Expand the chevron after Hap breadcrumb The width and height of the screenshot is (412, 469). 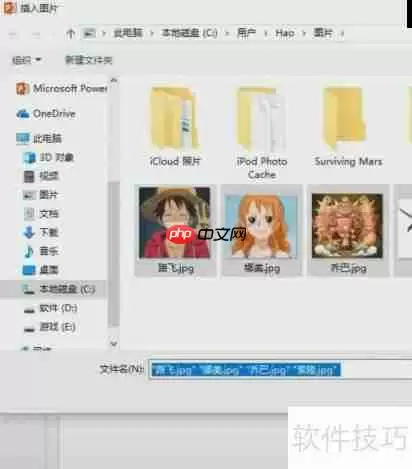tap(304, 34)
